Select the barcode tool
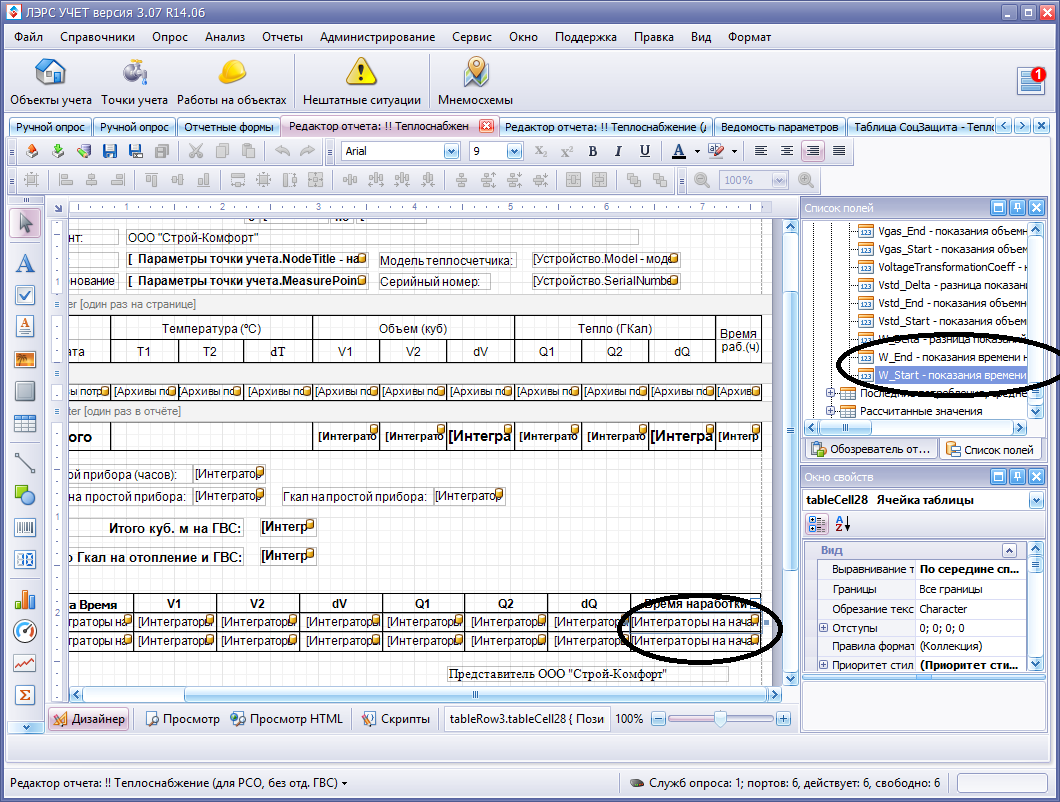This screenshot has height=802, width=1060. (x=25, y=527)
